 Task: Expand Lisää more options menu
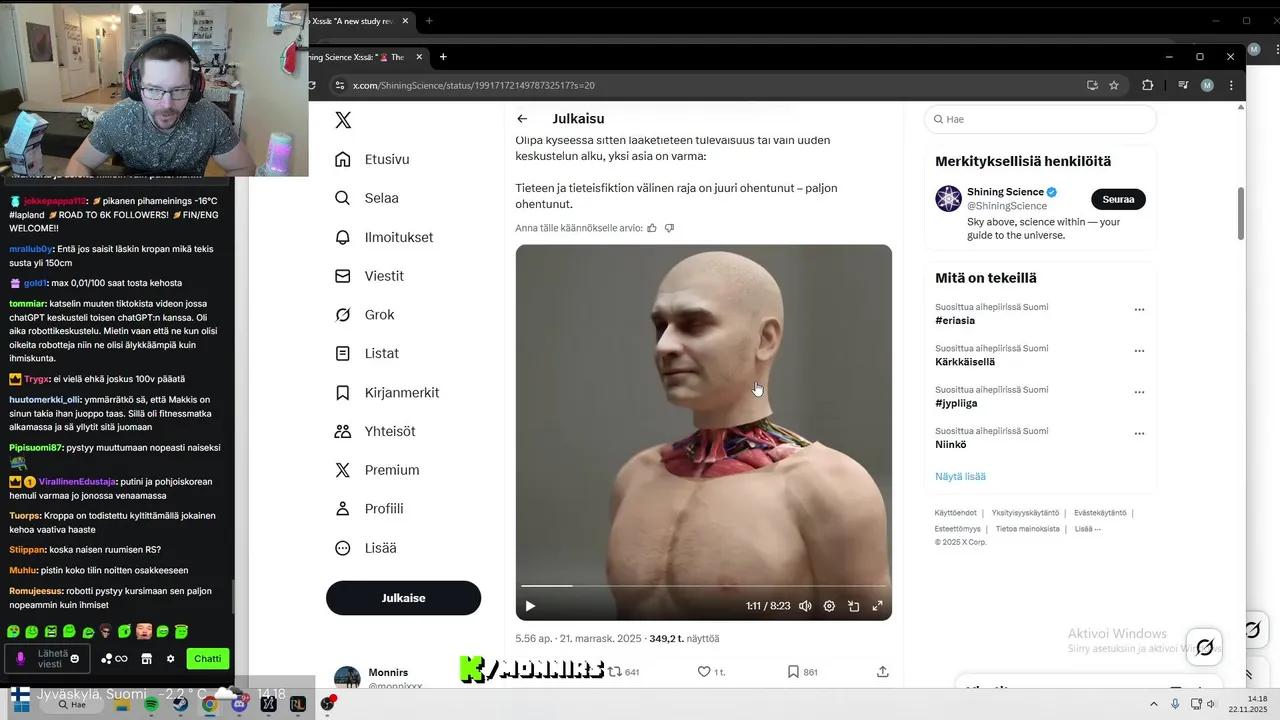click(366, 548)
